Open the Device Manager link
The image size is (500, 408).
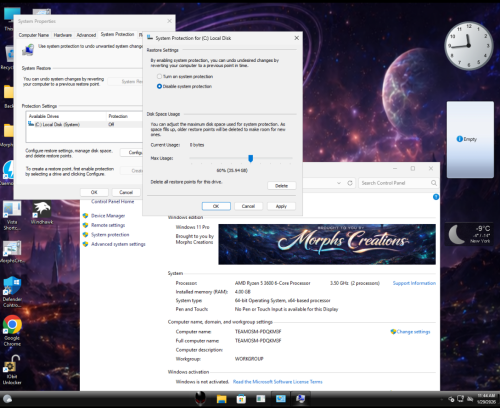(108, 216)
